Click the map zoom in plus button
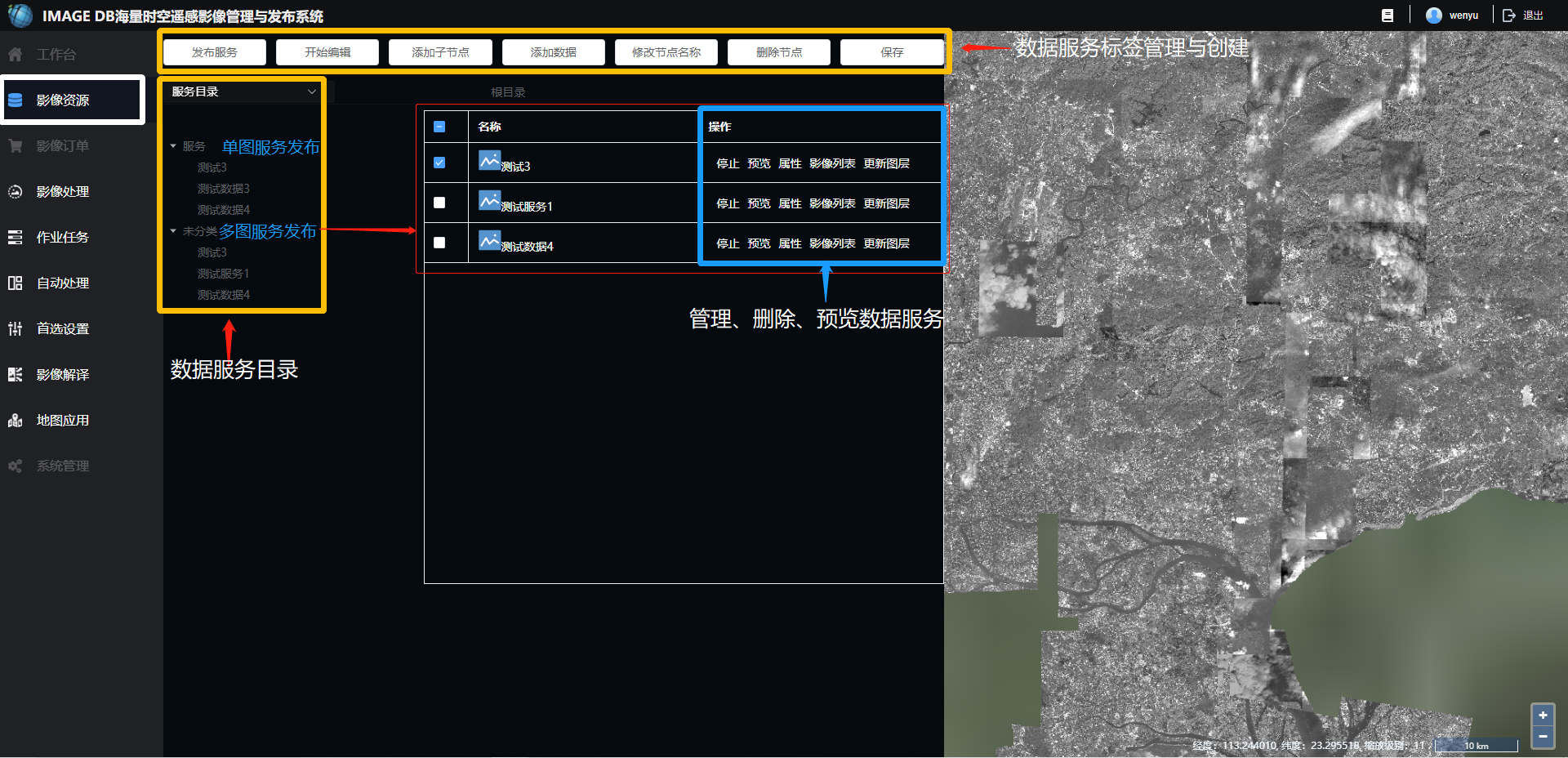1568x758 pixels. (x=1542, y=715)
